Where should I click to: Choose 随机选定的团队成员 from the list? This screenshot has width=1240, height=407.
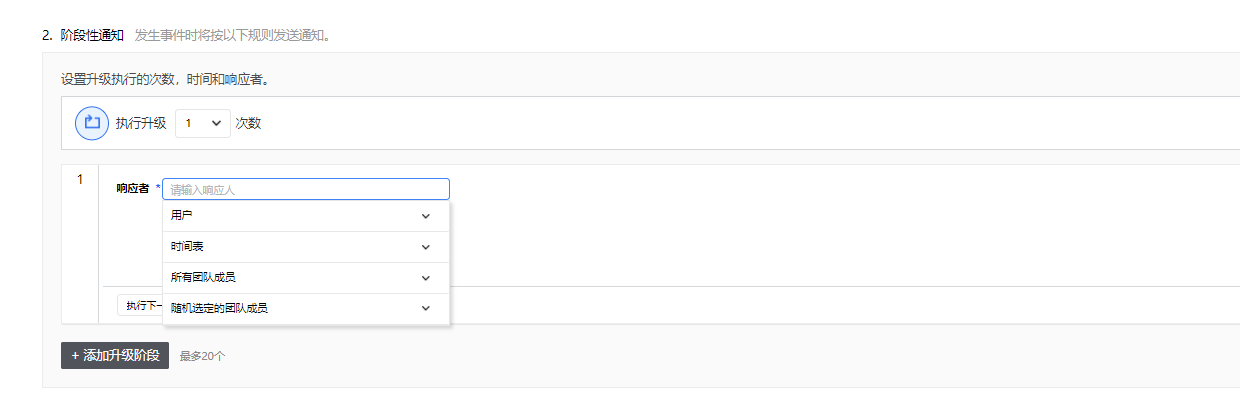point(219,309)
